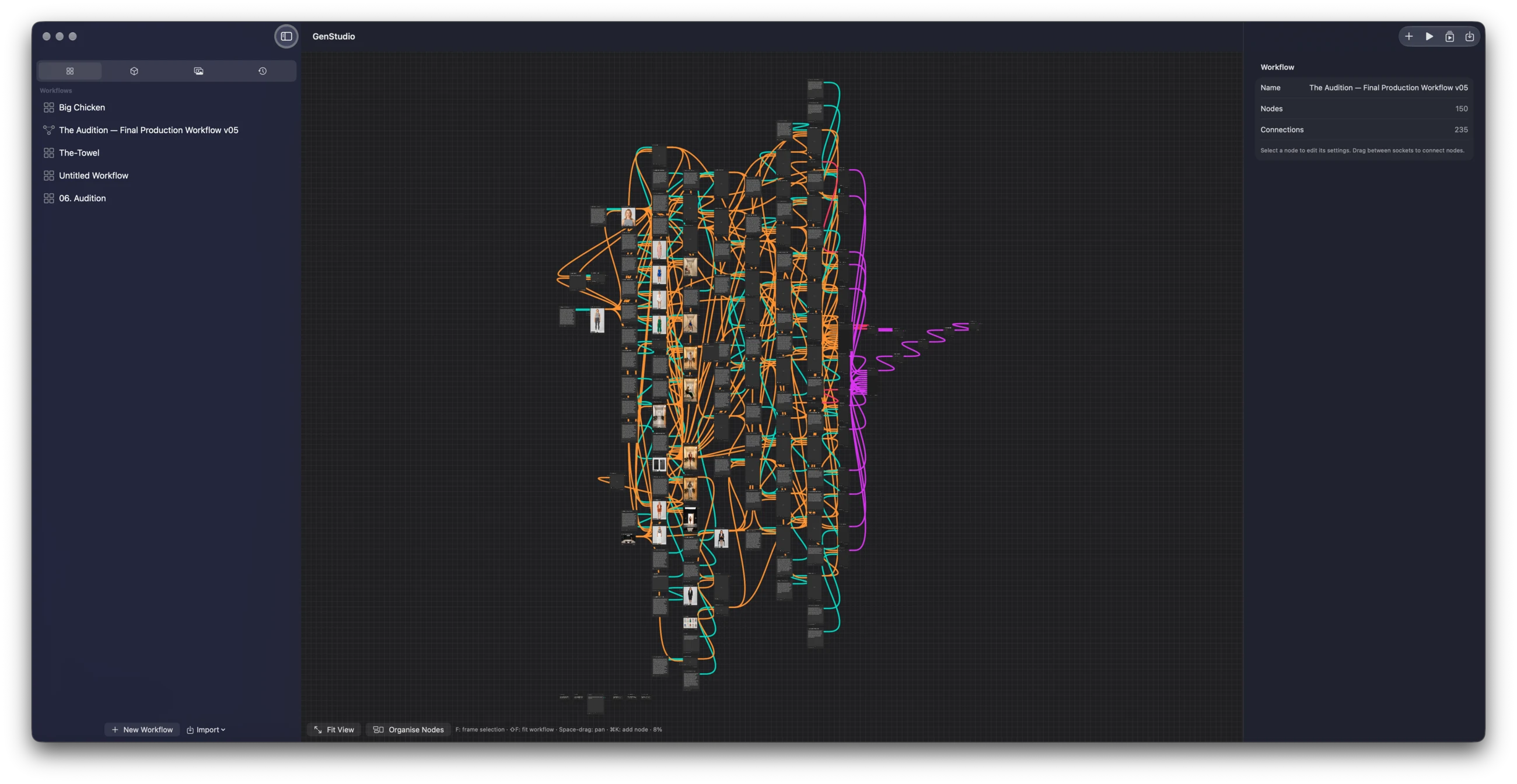Viewport: 1517px width, 784px height.
Task: Switch to the Workflows grid tab
Action: 70,71
